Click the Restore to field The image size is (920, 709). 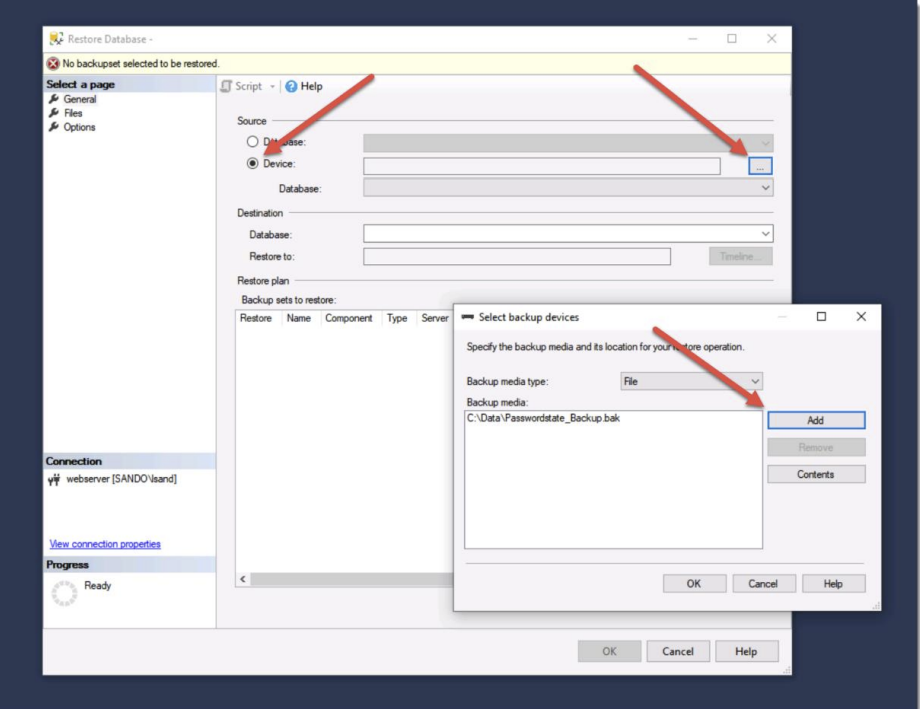(517, 256)
